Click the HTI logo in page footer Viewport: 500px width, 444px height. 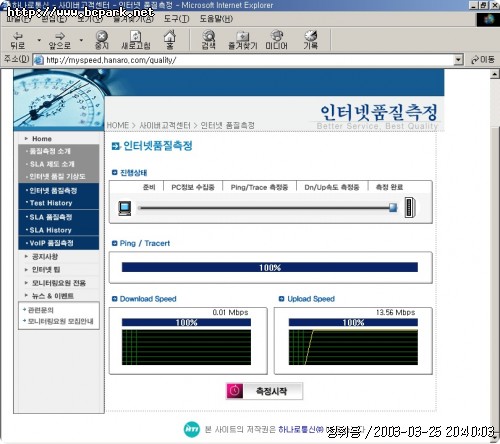[192, 429]
